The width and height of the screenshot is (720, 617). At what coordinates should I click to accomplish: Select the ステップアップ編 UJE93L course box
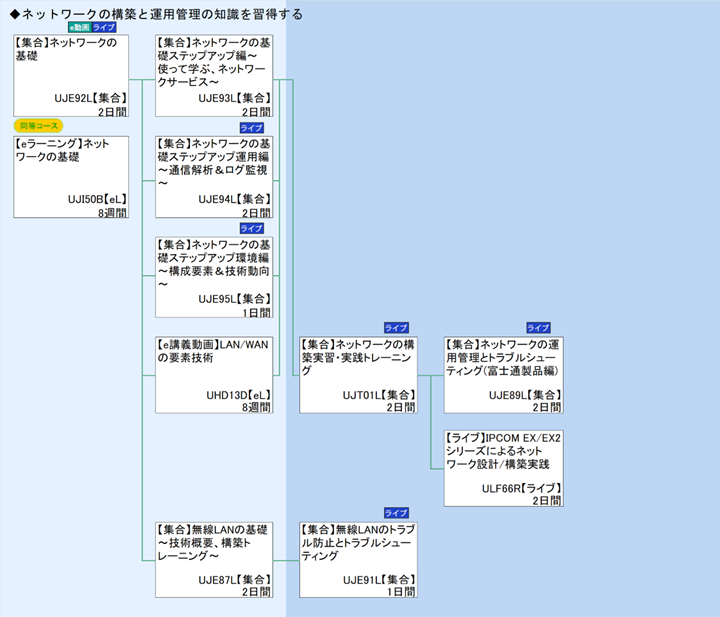point(214,76)
